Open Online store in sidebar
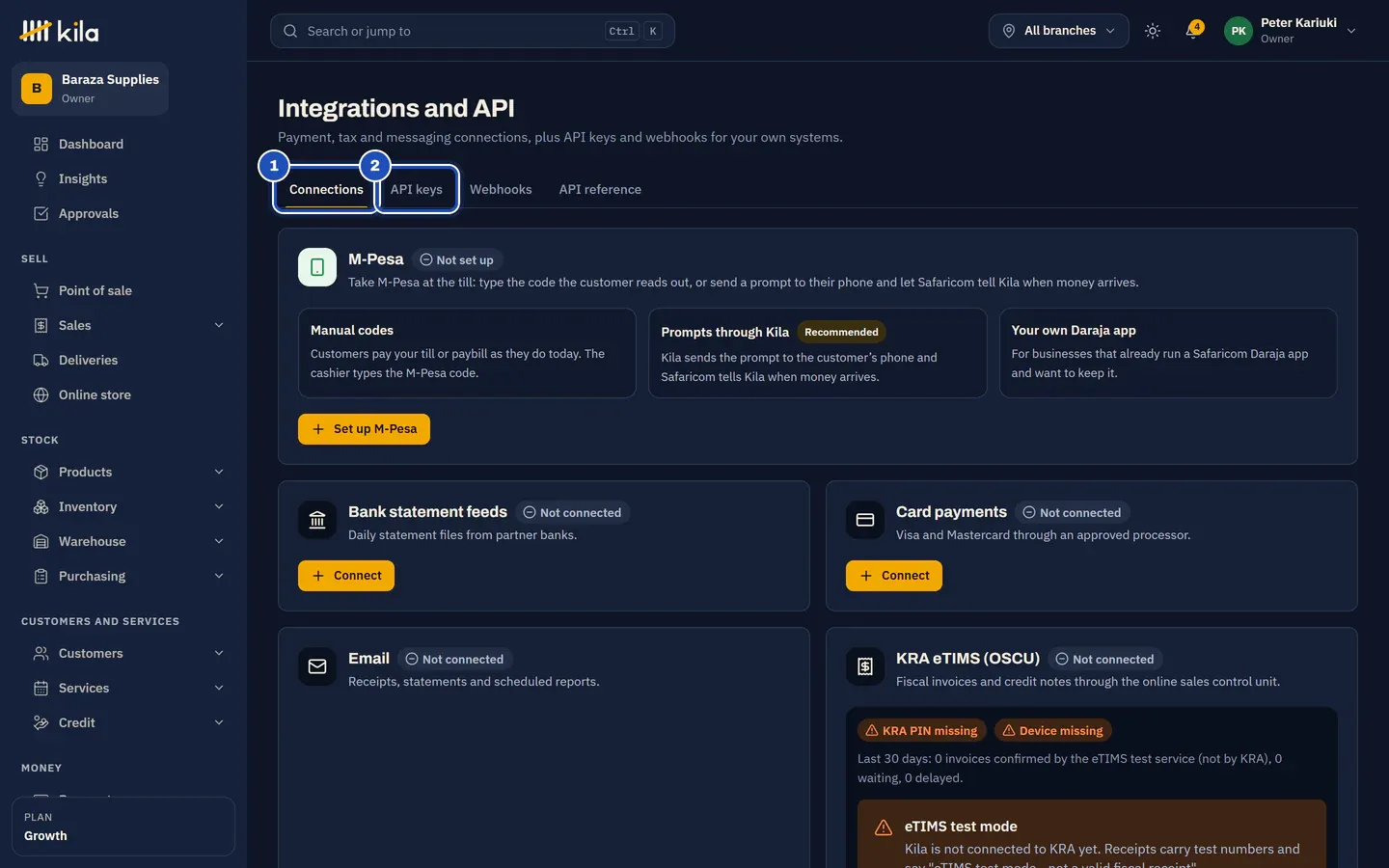The height and width of the screenshot is (868, 1389). [x=123, y=394]
